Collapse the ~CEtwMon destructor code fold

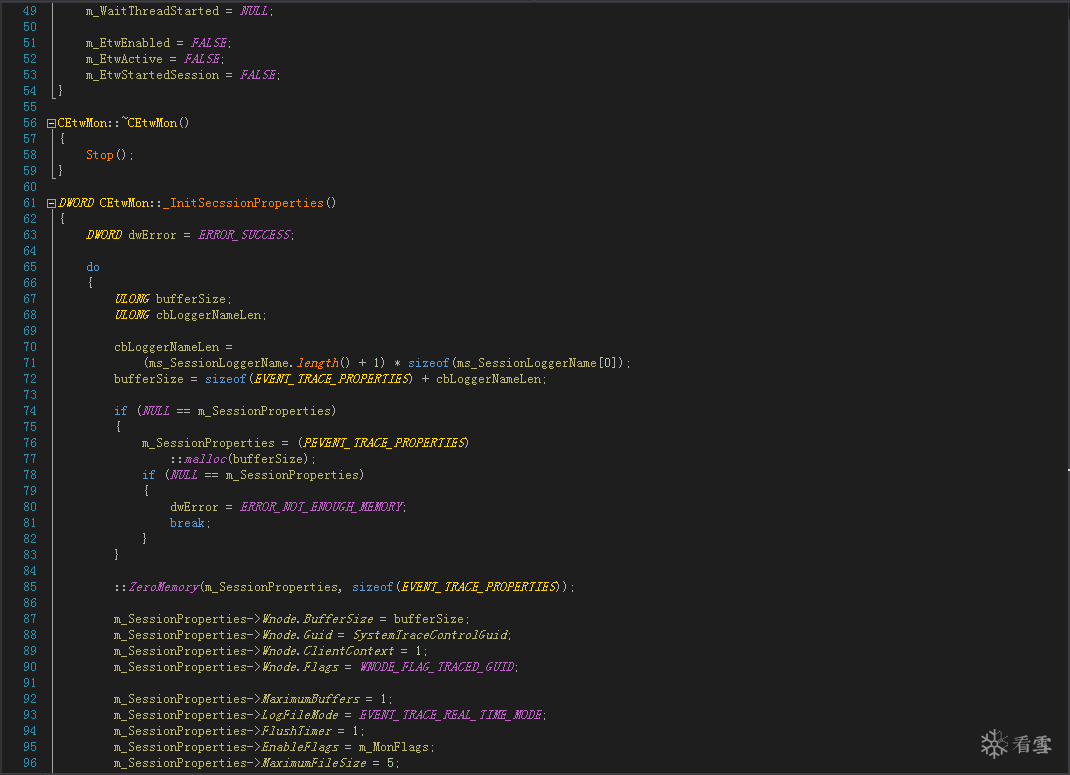(x=51, y=123)
